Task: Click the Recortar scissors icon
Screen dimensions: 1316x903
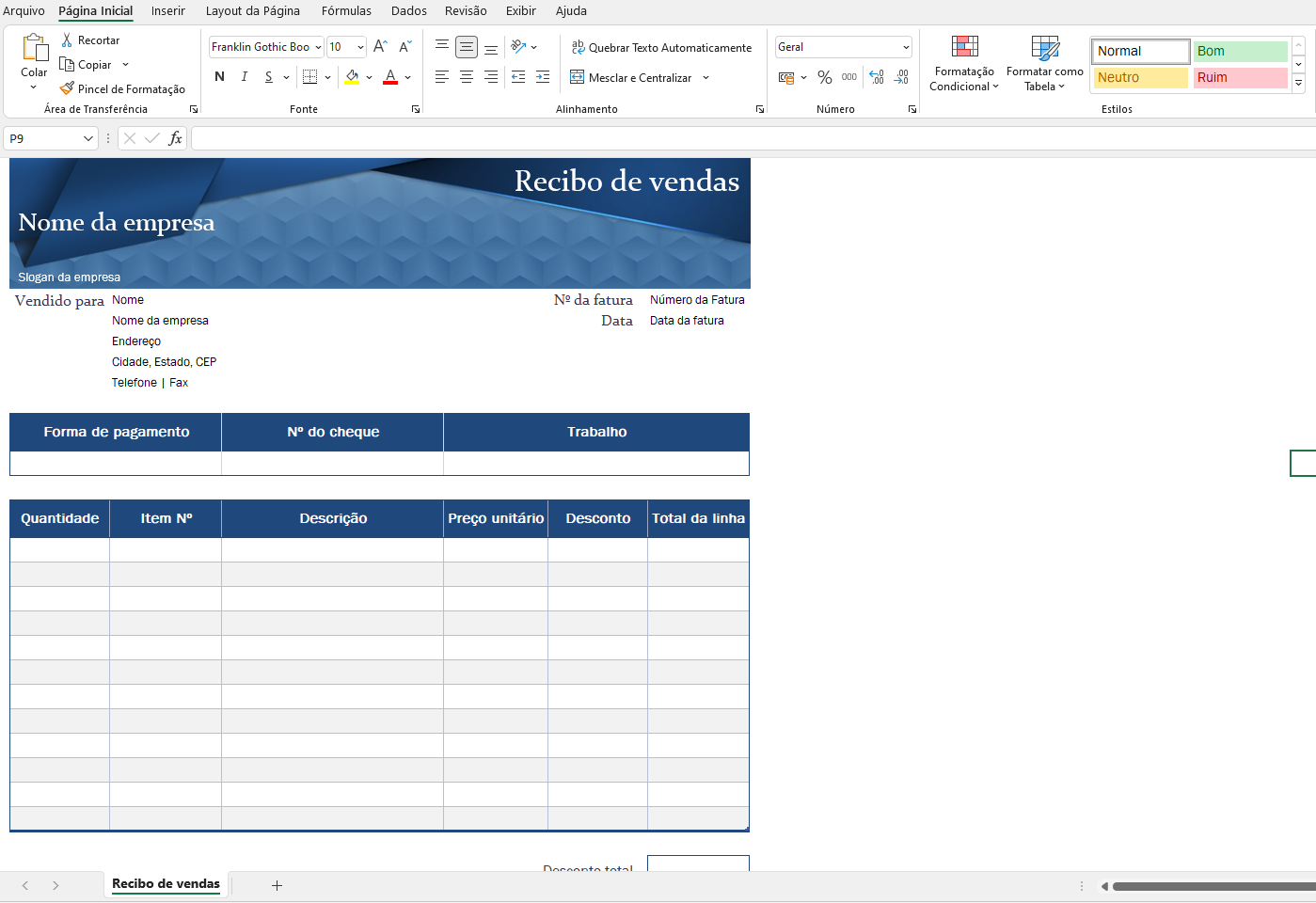Action: (x=67, y=40)
